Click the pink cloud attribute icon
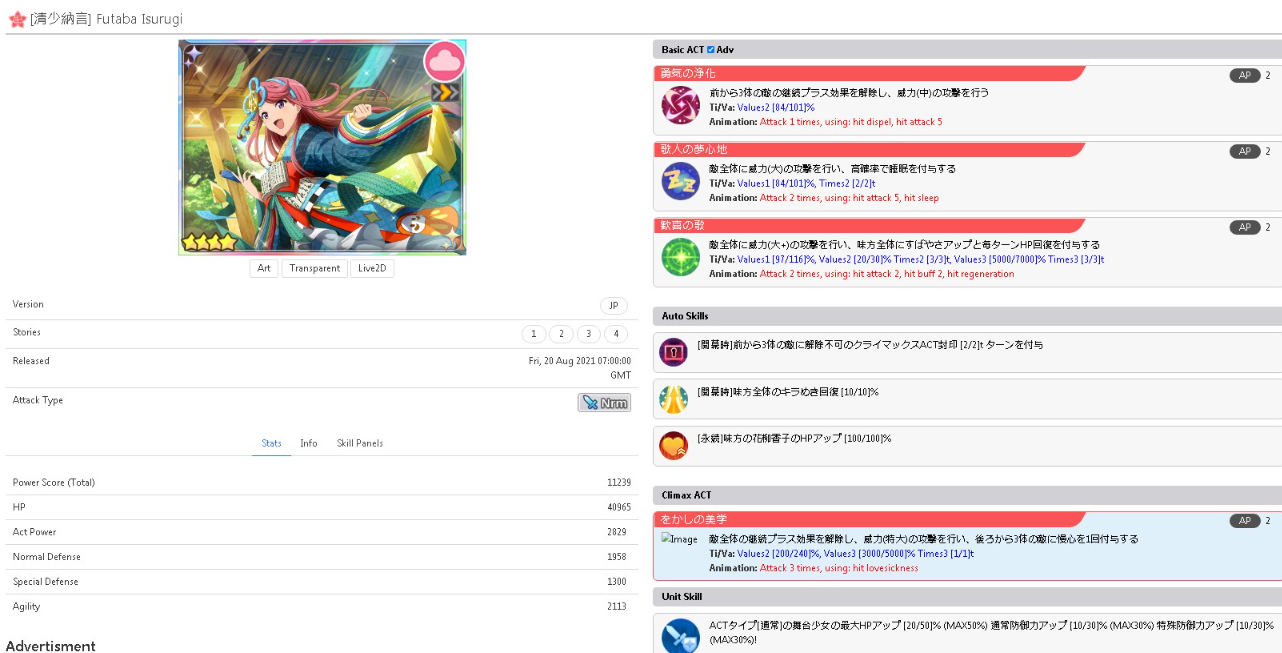The height and width of the screenshot is (653, 1282). 444,61
